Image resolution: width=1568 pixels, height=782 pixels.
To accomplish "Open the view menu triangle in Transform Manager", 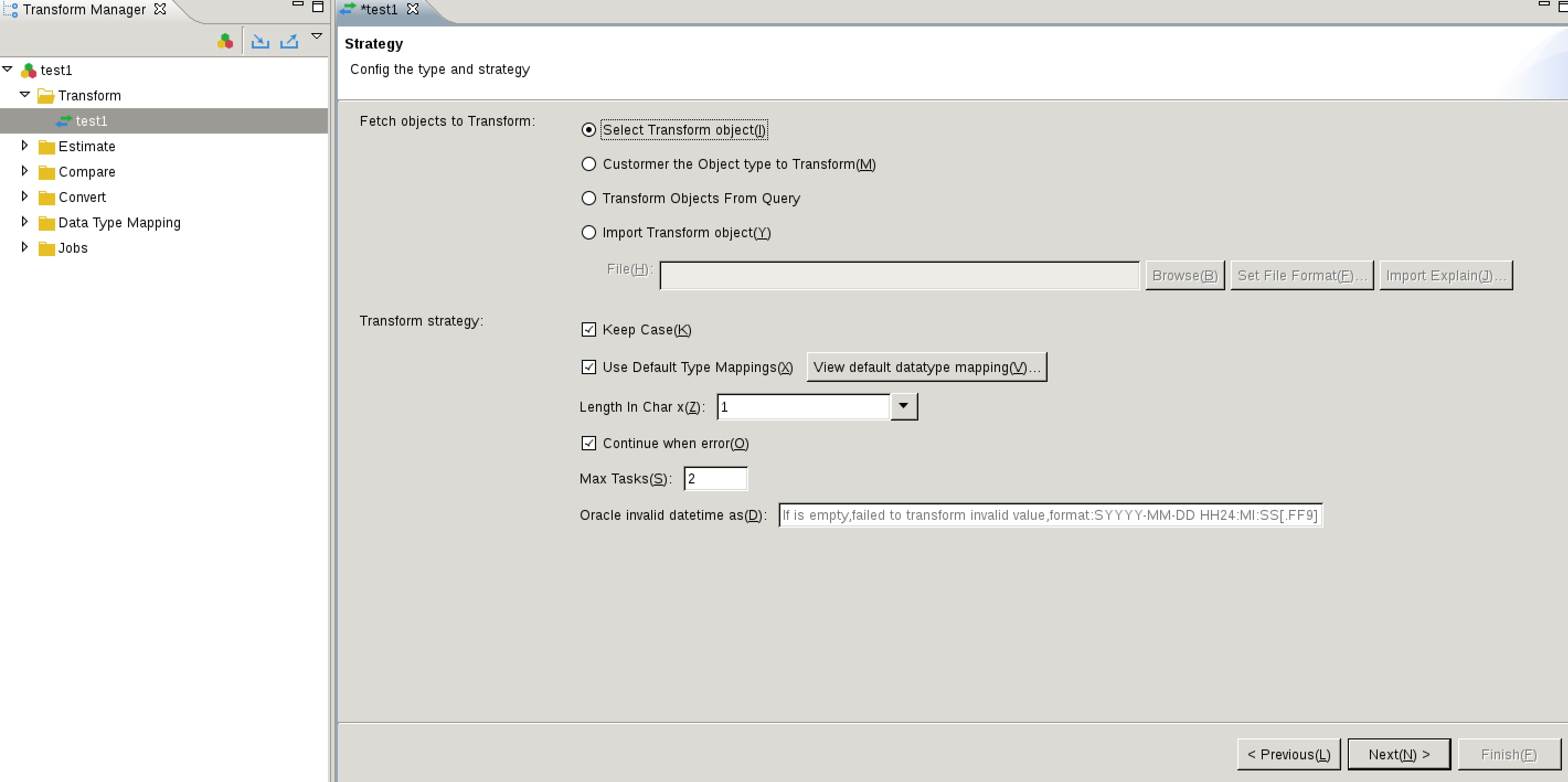I will click(x=316, y=36).
